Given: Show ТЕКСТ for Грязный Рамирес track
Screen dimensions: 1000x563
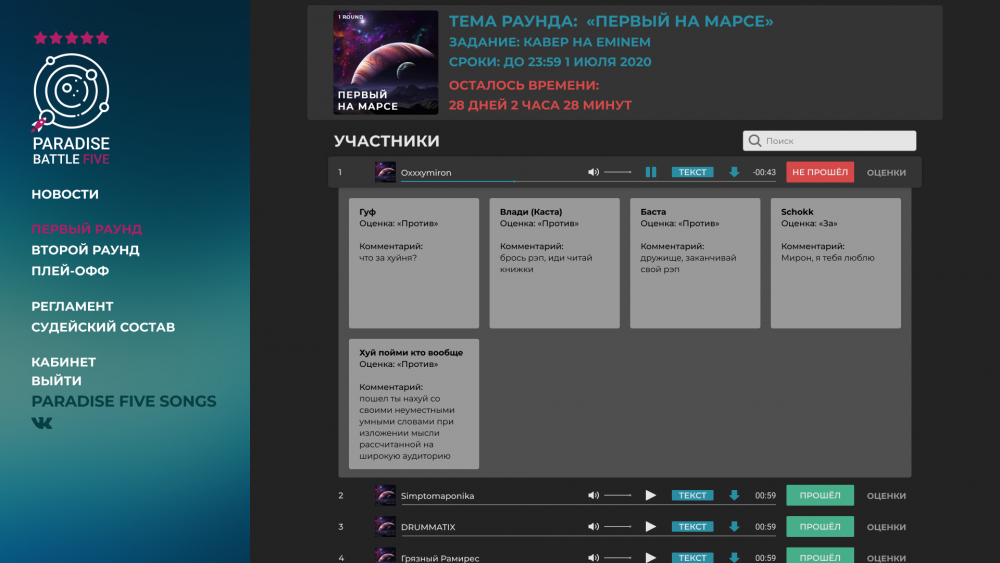Looking at the screenshot, I should (x=692, y=557).
